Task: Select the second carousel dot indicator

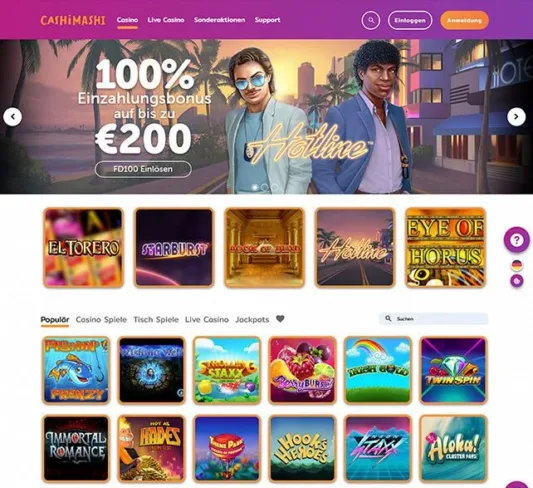Action: click(265, 187)
